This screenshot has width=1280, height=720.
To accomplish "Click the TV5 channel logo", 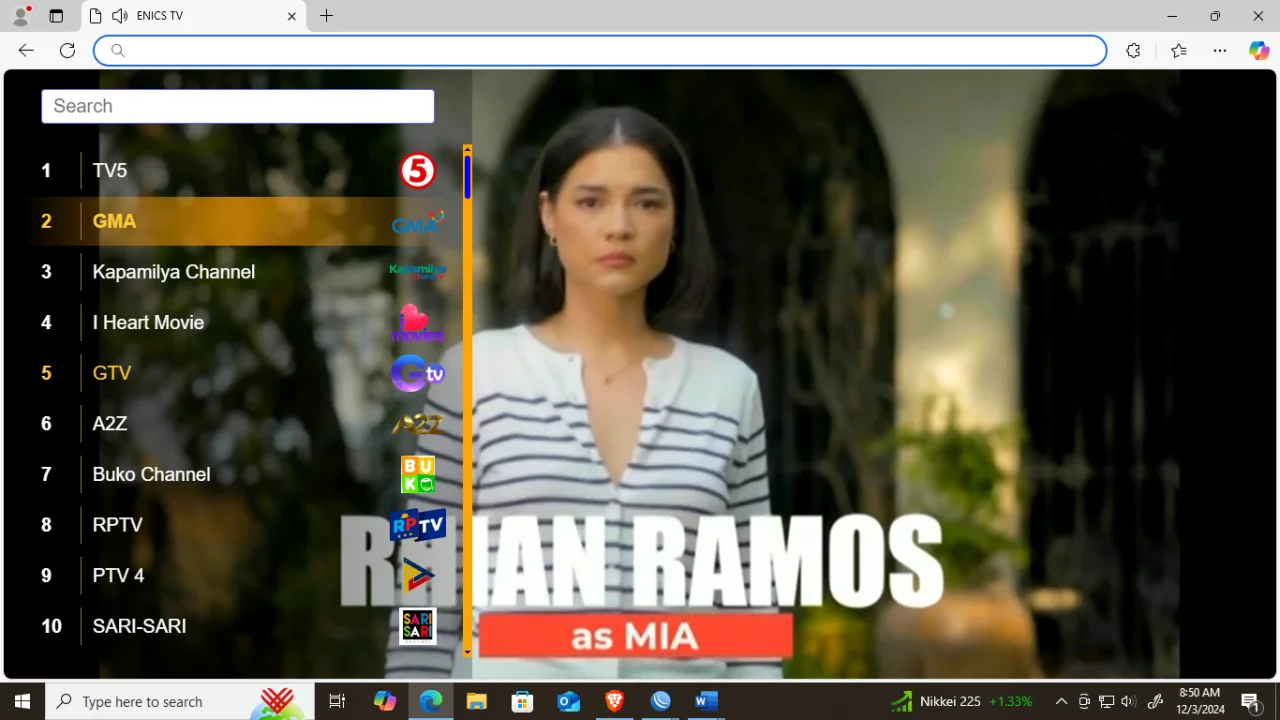I will (x=418, y=171).
